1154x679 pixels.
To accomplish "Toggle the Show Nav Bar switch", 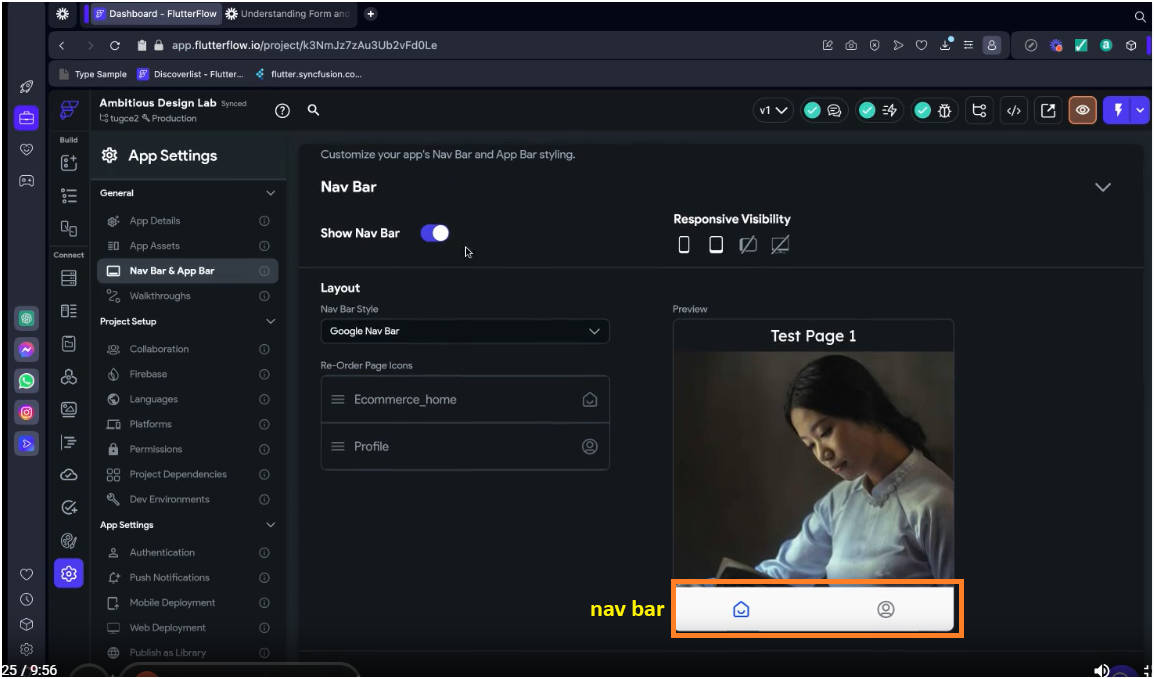I will click(435, 233).
